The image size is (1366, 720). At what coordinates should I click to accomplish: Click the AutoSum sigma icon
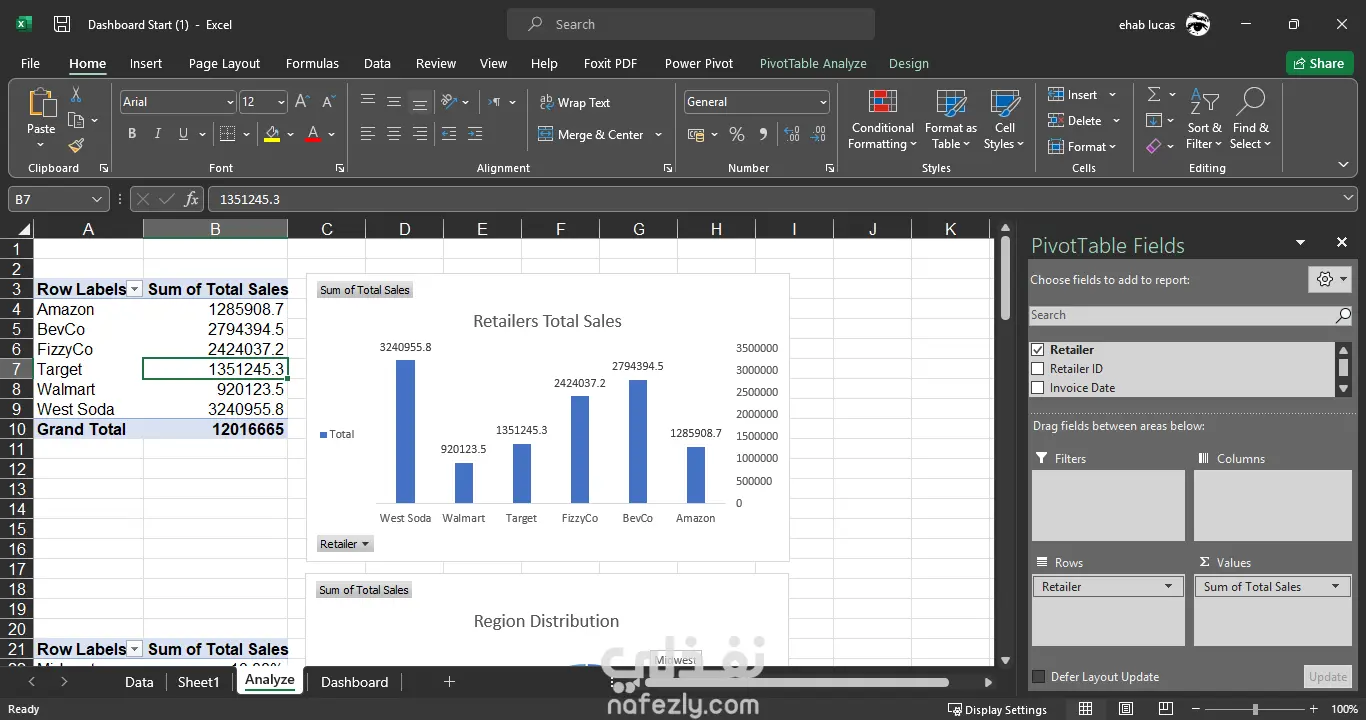[x=1154, y=95]
